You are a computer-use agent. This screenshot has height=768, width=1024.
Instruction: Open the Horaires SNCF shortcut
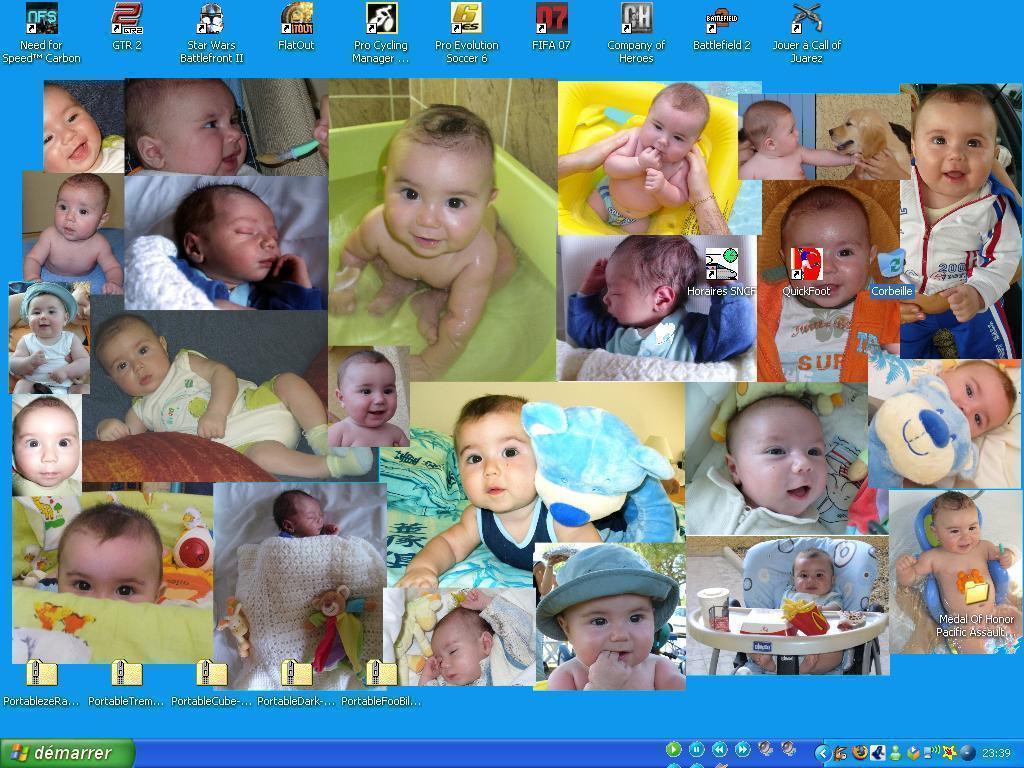721,266
